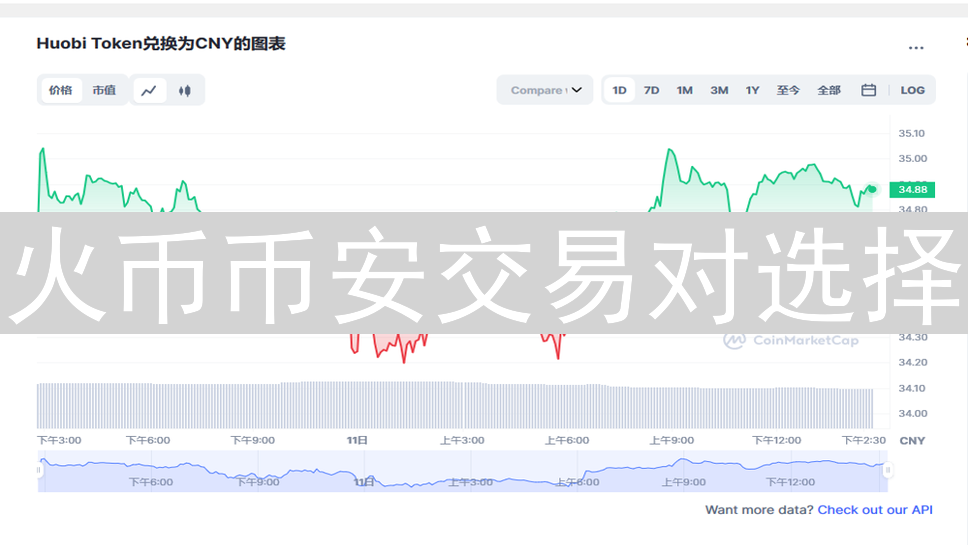Click the Huobi Token chart title

tap(161, 44)
